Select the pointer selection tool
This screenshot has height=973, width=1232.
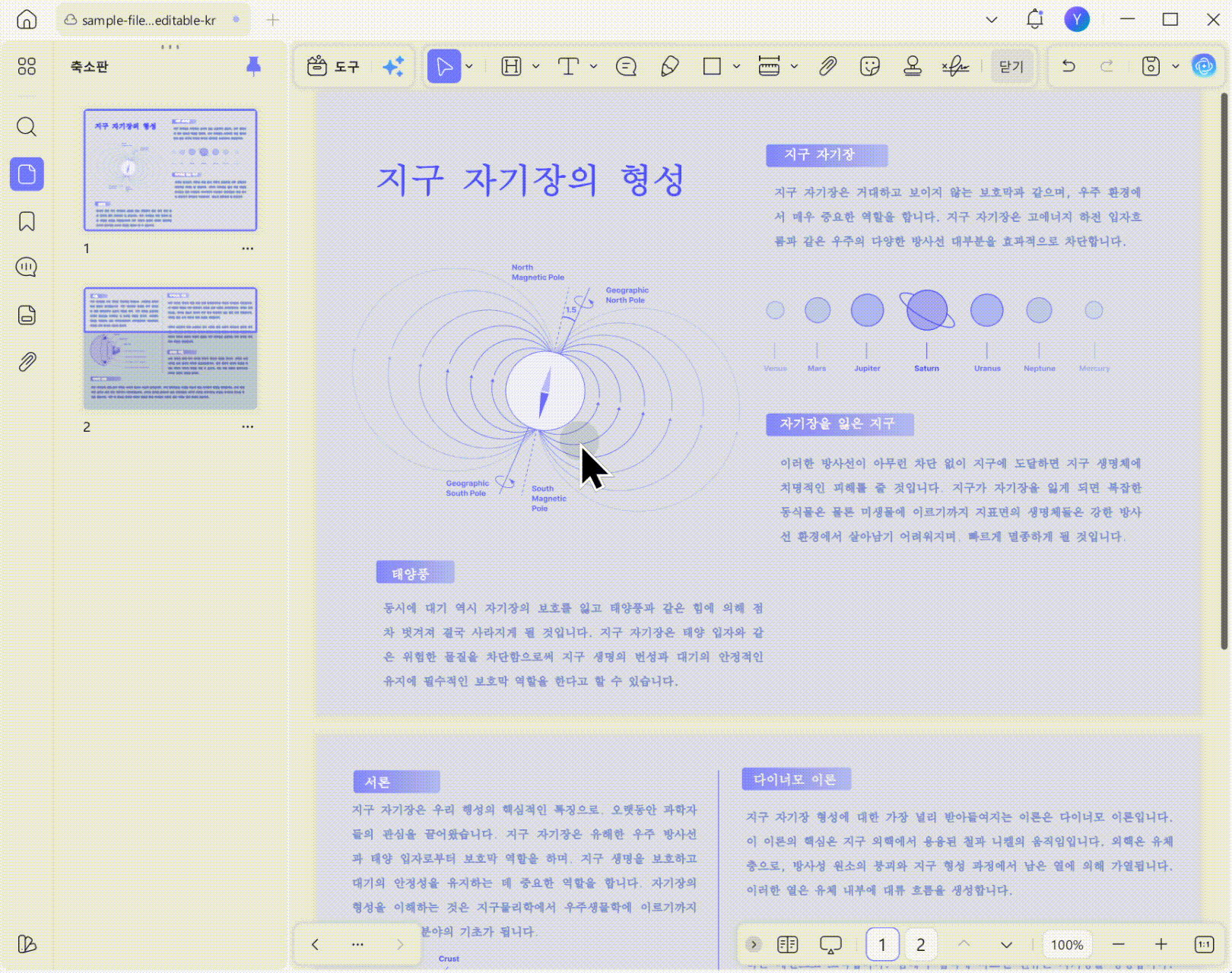[x=444, y=67]
